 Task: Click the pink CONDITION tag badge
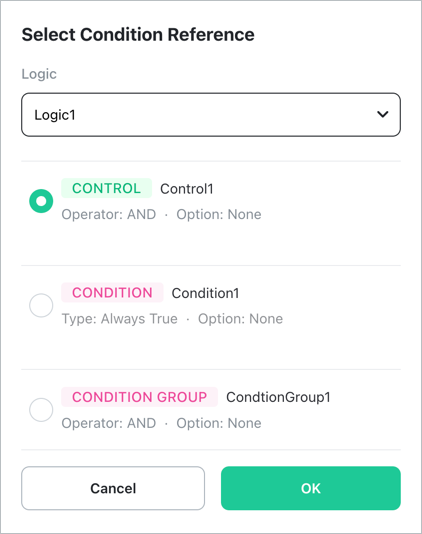[112, 293]
